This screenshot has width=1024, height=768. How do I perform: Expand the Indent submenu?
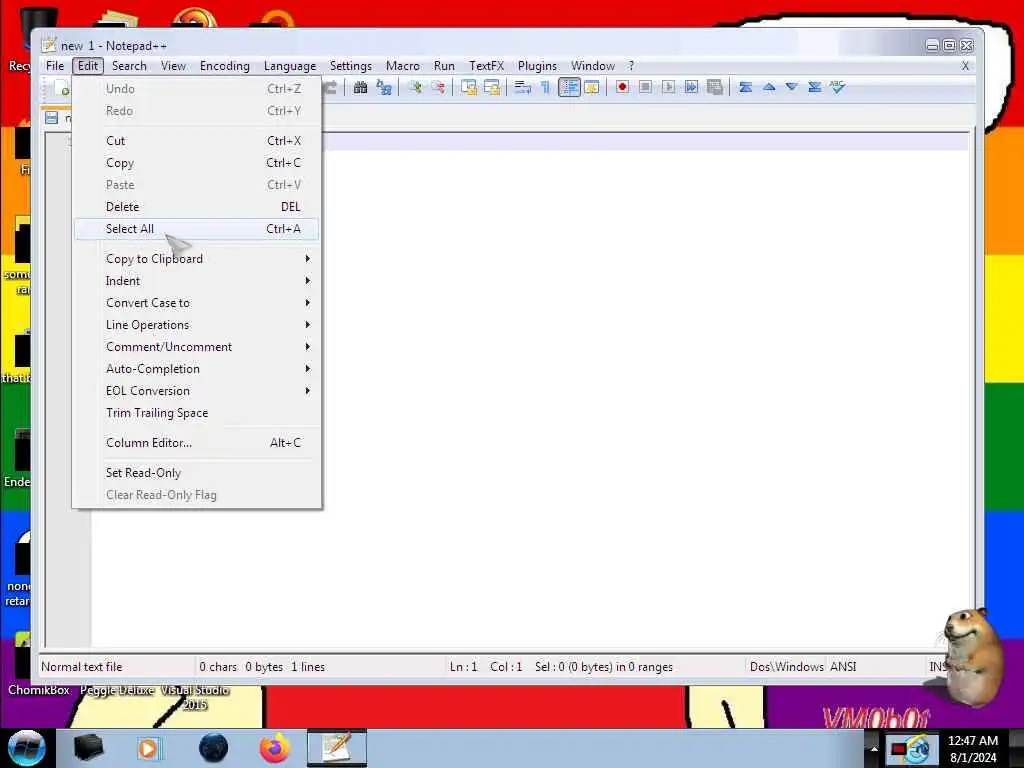click(x=197, y=281)
